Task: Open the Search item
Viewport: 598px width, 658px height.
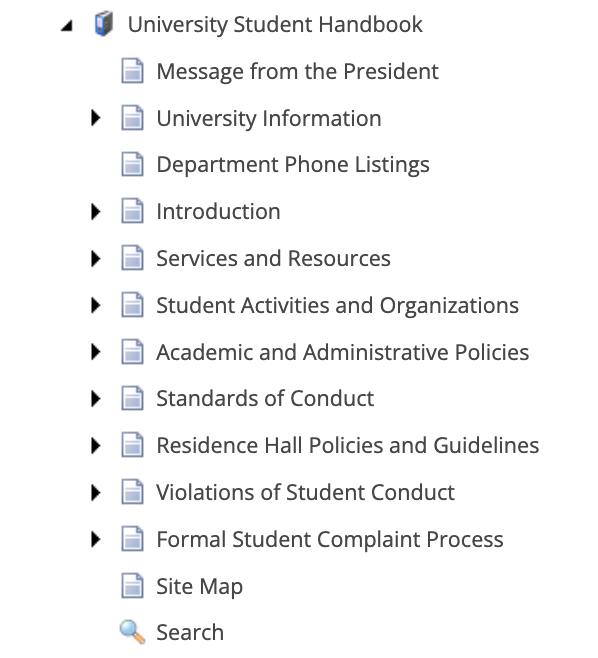Action: coord(190,632)
